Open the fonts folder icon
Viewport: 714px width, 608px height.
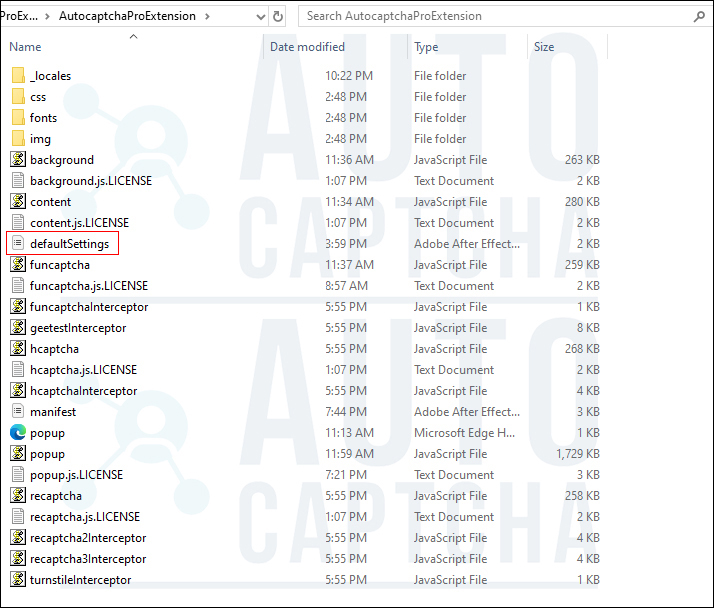18,118
